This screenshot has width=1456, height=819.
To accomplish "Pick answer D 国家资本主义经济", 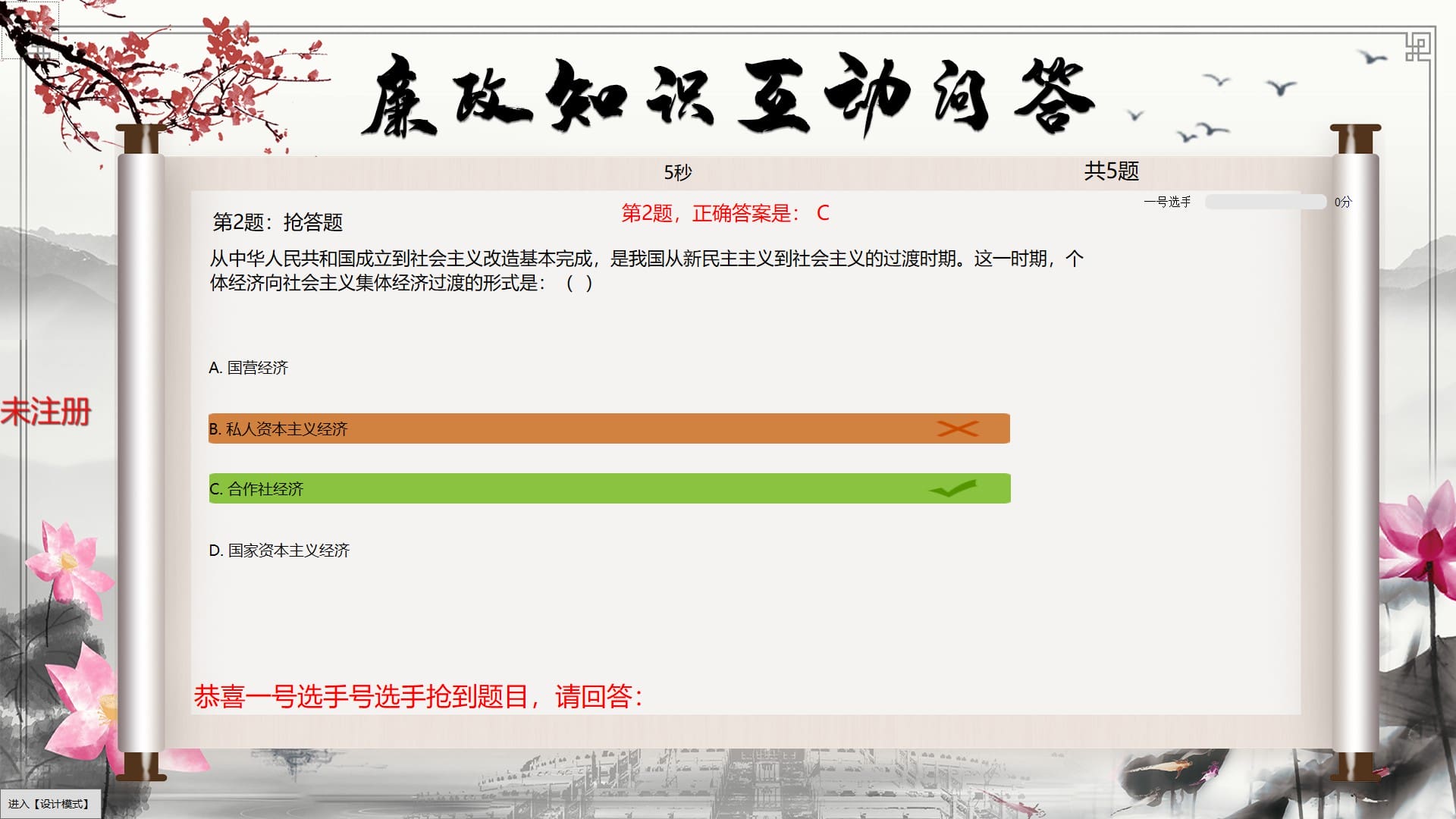I will pyautogui.click(x=280, y=551).
